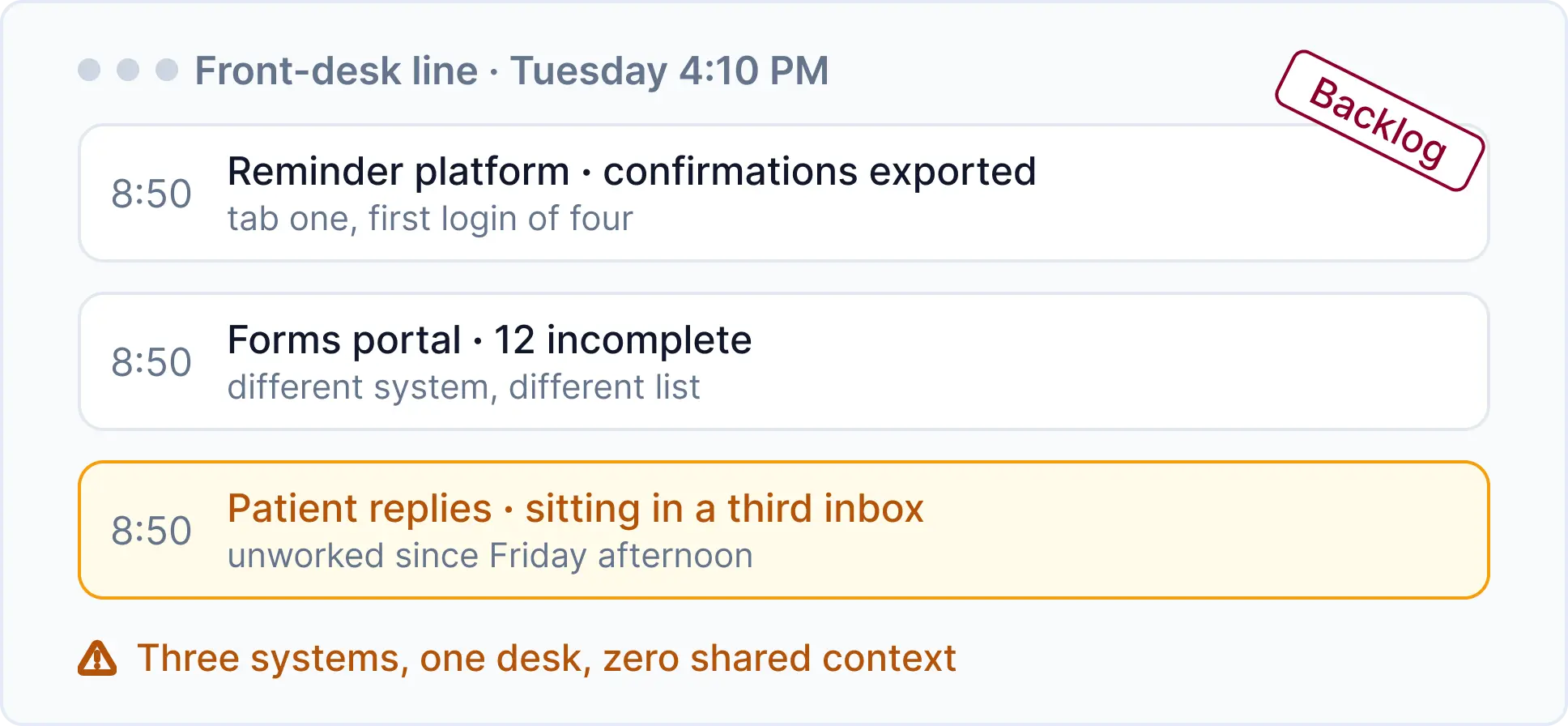
Task: Click 8:50 timestamp on Patient replies row
Action: [151, 531]
